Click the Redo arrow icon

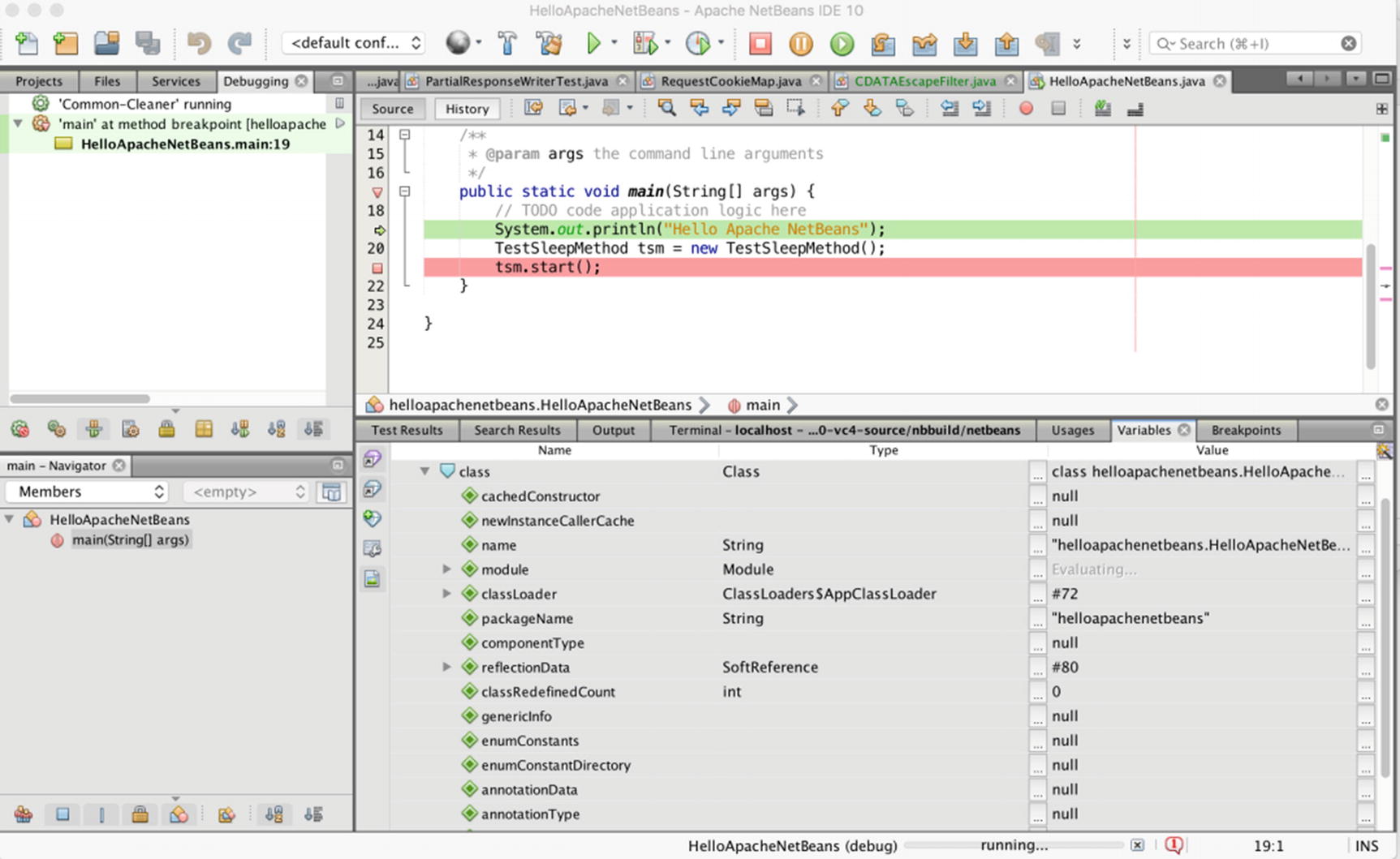(x=239, y=43)
